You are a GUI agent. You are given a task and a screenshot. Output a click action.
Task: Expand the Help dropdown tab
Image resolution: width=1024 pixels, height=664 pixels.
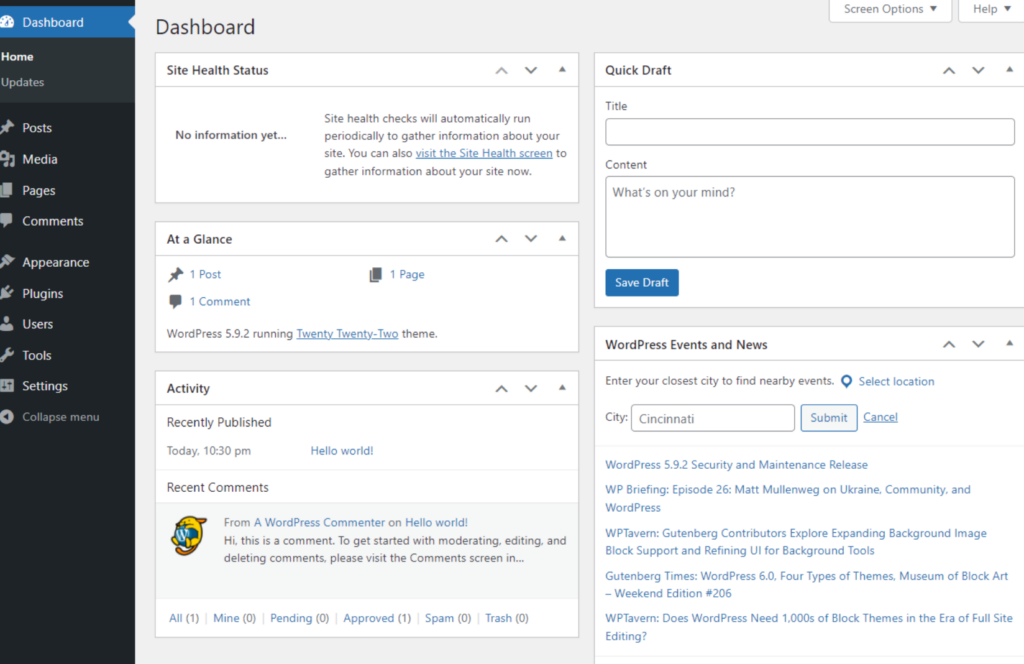[x=991, y=9]
